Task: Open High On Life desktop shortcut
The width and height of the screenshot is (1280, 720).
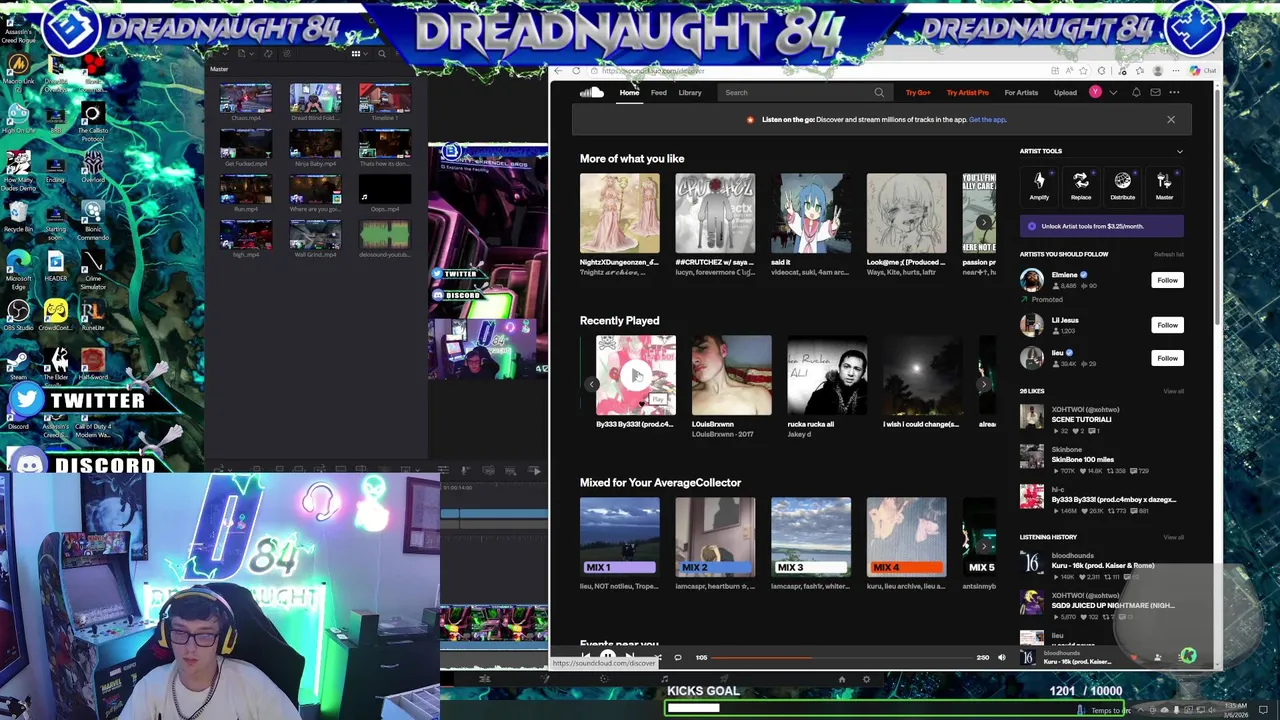Action: coord(18,119)
